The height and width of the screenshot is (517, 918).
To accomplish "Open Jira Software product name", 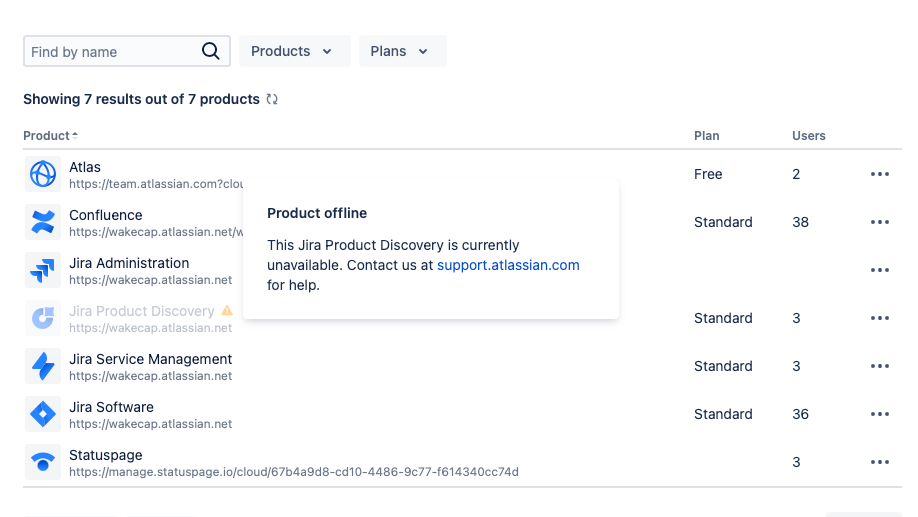I will click(x=111, y=407).
